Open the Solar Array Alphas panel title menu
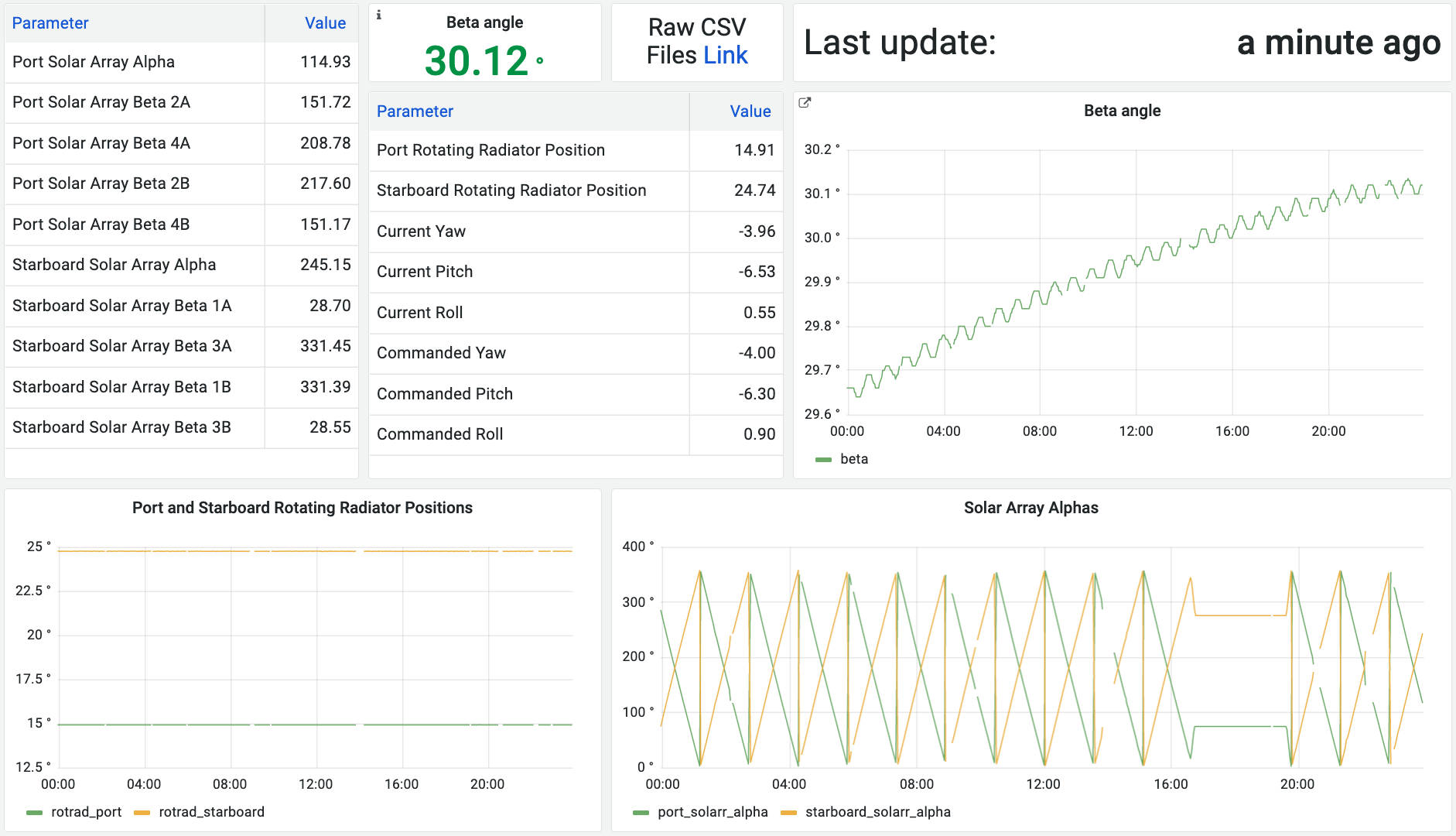This screenshot has height=836, width=1456. 1030,508
